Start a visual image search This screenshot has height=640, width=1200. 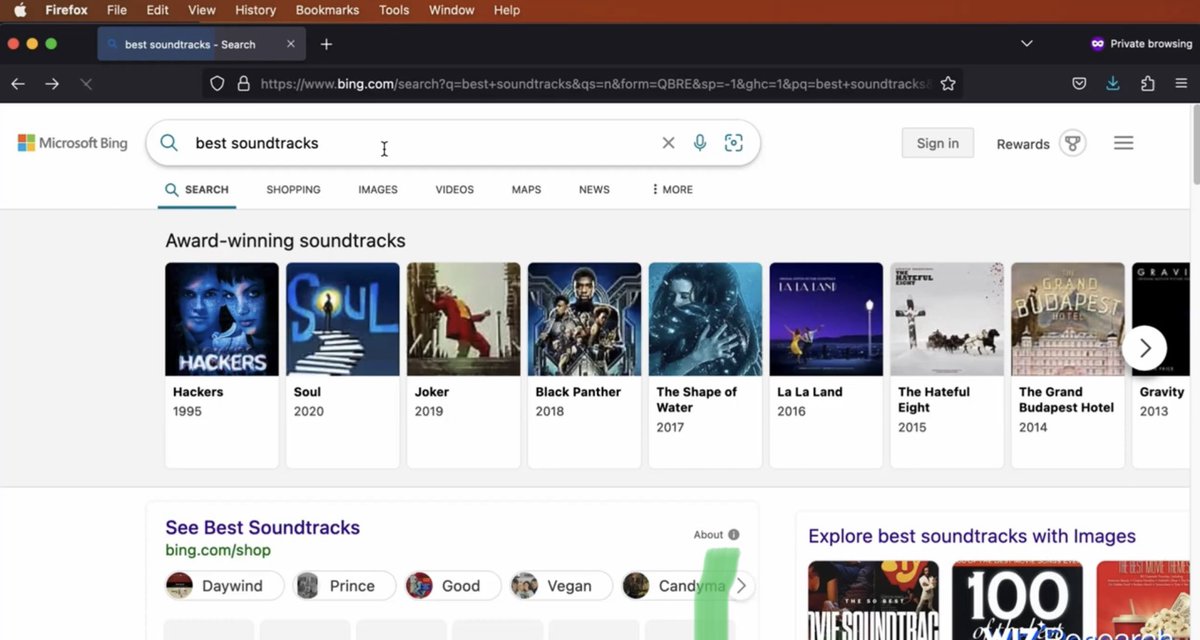coord(734,143)
